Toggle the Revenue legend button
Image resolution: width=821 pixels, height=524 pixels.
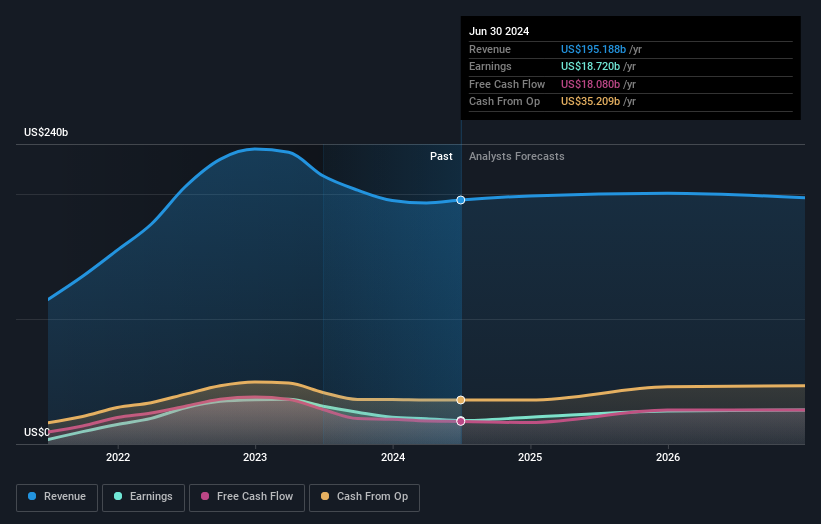(57, 497)
